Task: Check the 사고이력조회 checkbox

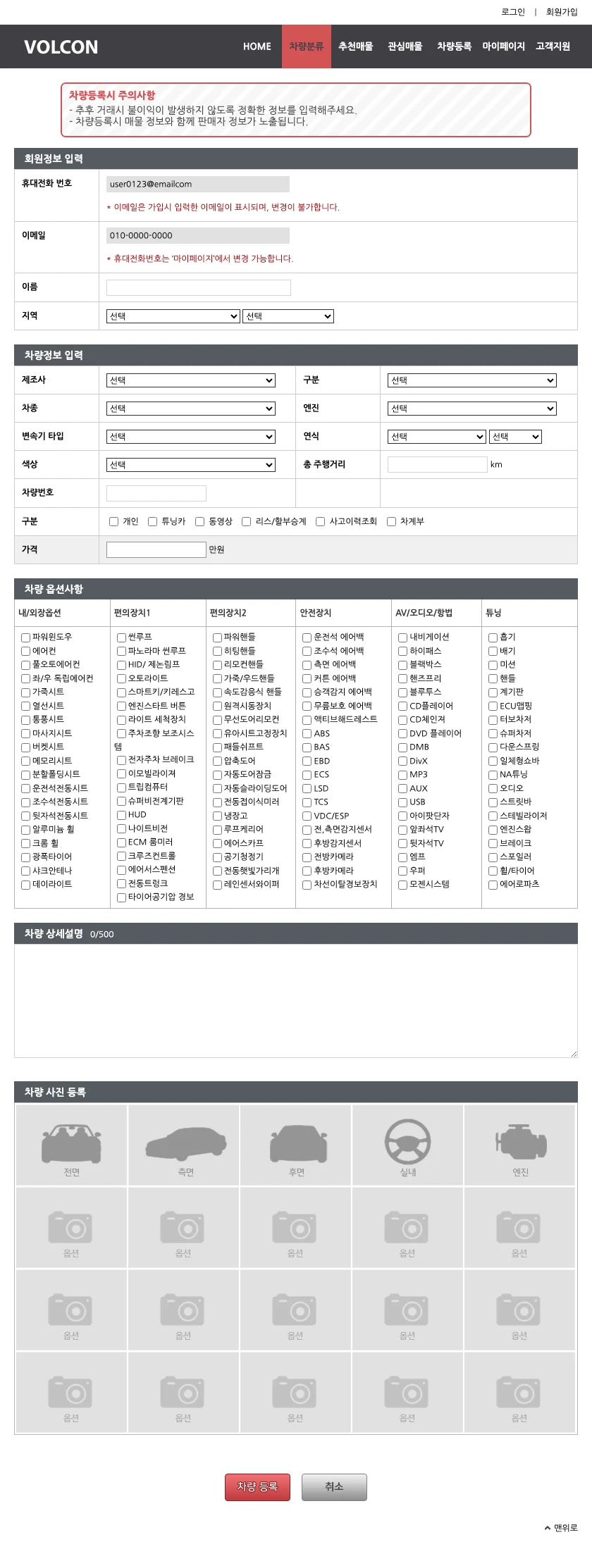Action: click(x=320, y=522)
